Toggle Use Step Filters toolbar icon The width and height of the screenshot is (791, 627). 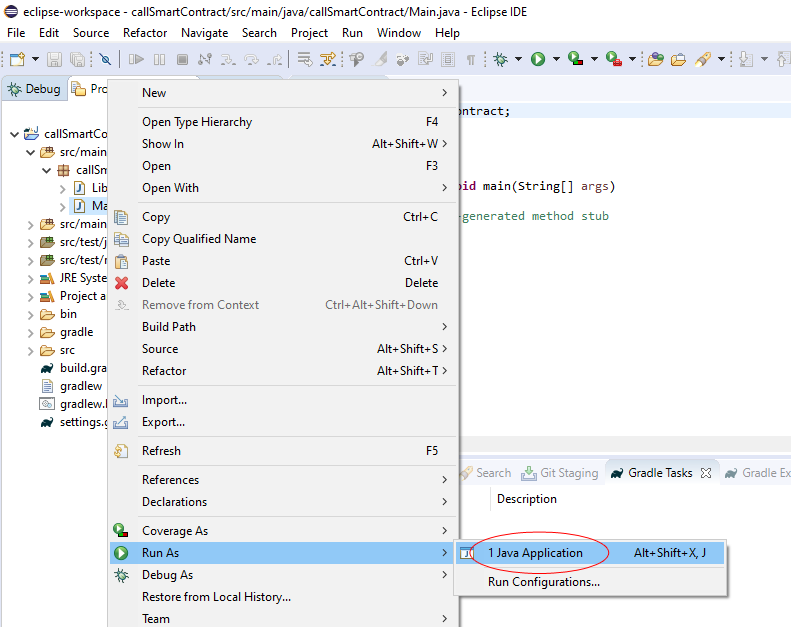click(x=328, y=59)
